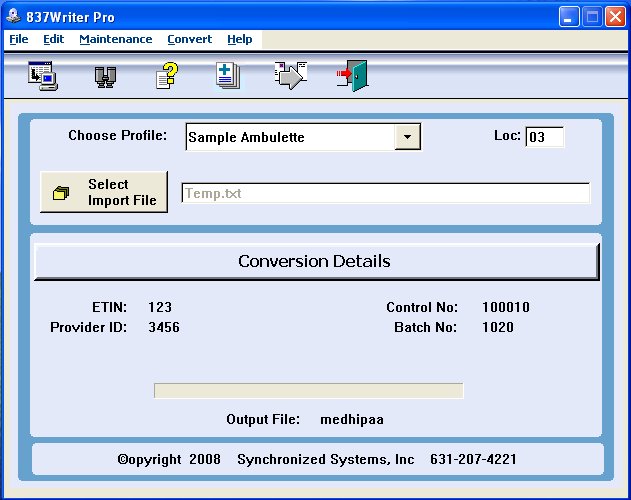
Task: Click the add new document icon
Action: [228, 75]
